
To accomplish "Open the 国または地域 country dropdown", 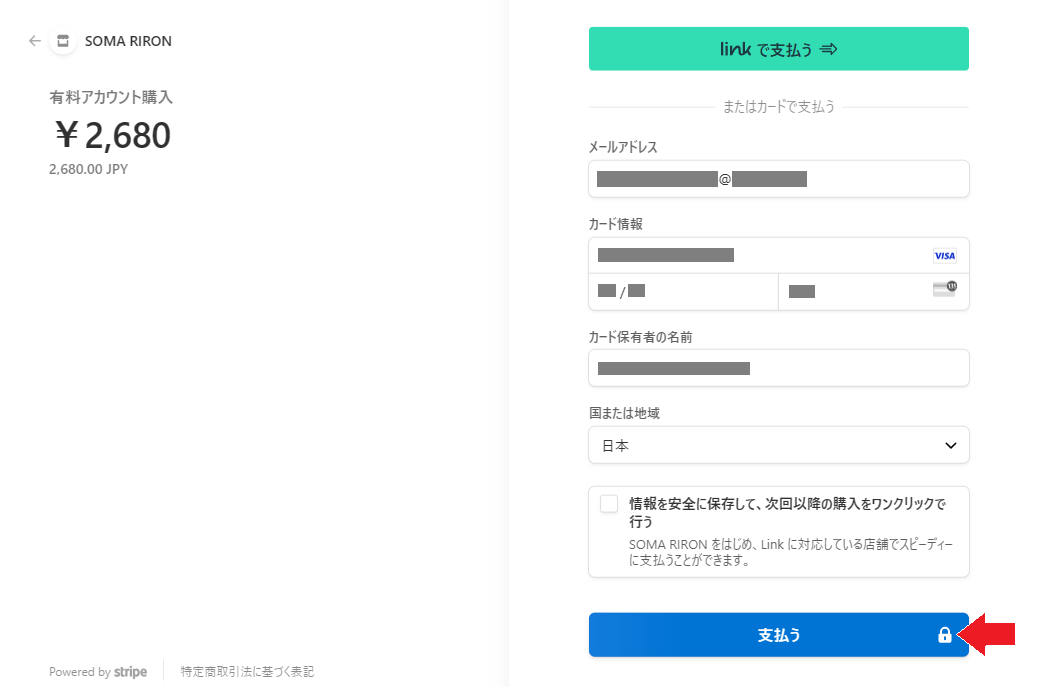I will point(778,446).
